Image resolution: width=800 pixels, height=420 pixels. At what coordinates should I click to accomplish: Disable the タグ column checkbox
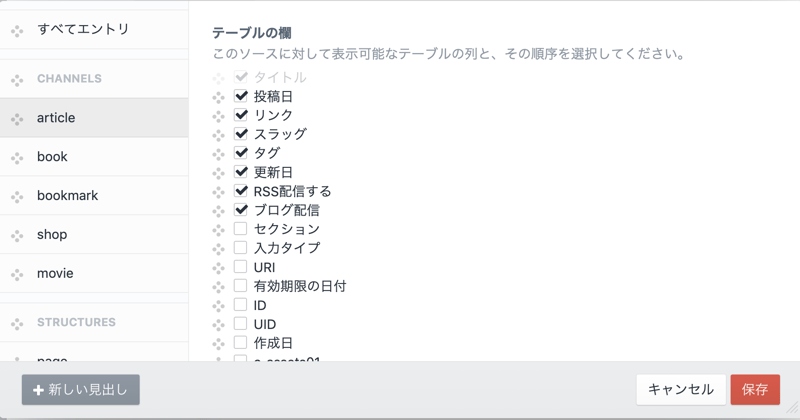point(241,153)
